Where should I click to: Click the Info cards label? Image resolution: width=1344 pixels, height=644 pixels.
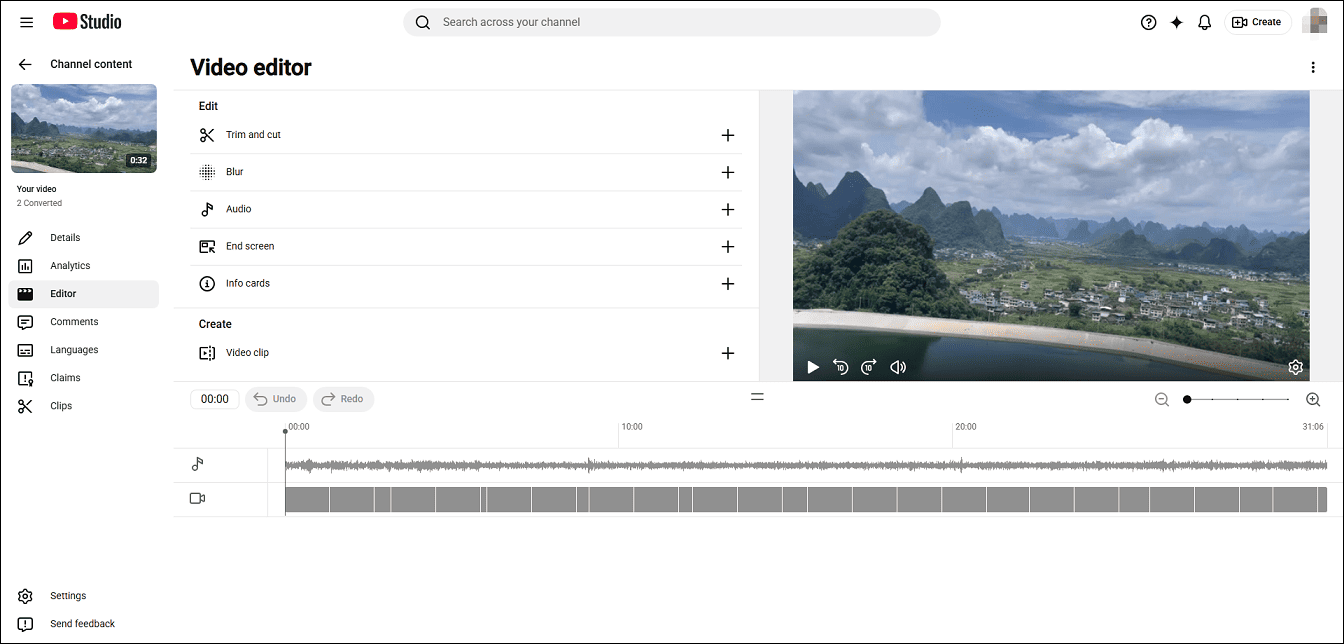pyautogui.click(x=248, y=284)
